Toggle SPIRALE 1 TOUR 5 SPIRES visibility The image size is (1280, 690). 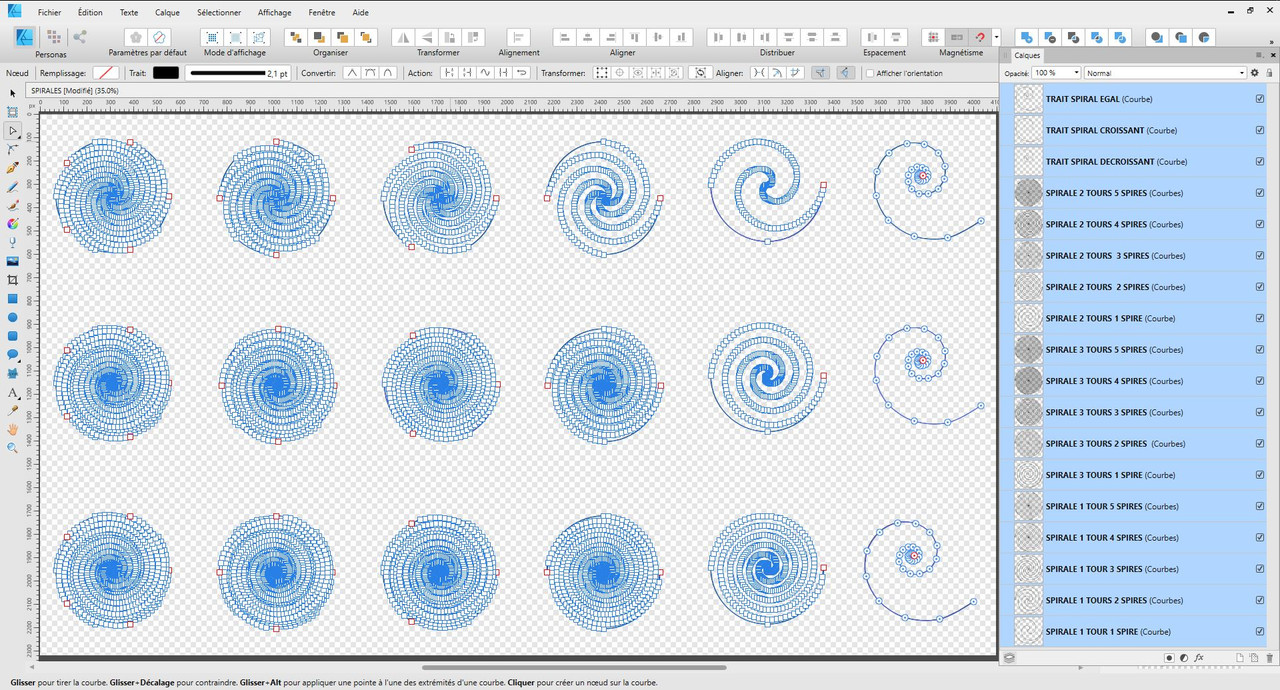[1260, 506]
